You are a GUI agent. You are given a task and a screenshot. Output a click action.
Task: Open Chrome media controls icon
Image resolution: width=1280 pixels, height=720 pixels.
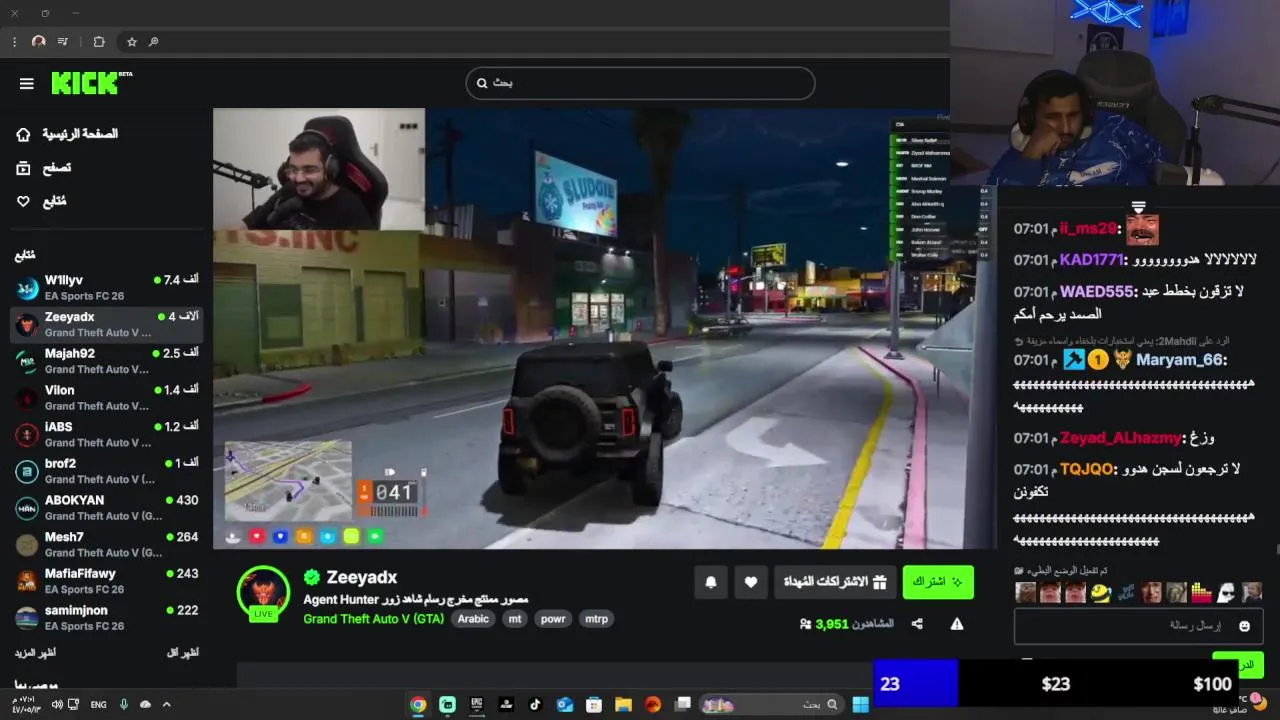point(63,42)
